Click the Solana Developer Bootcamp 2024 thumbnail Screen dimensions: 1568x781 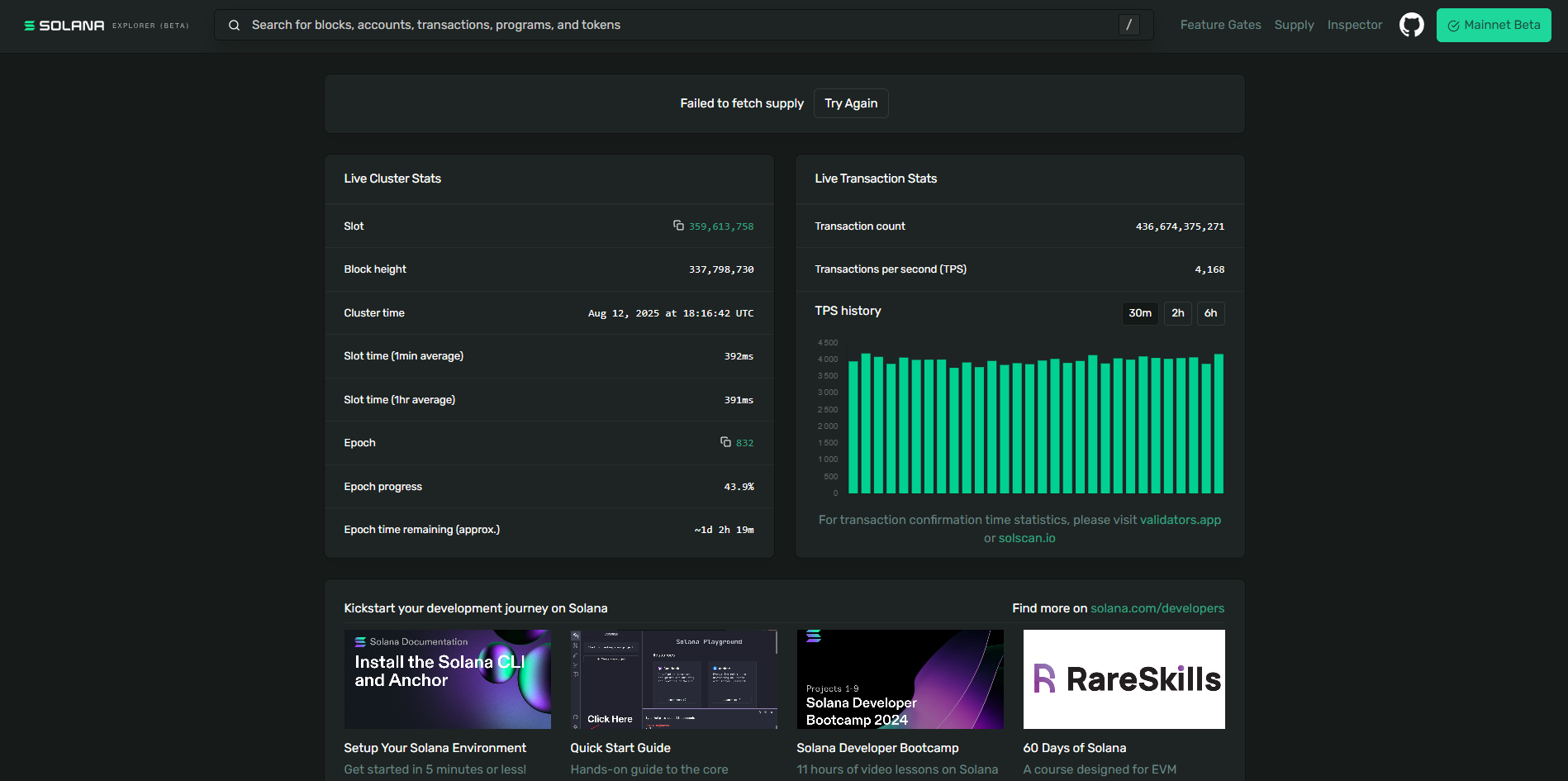click(899, 679)
